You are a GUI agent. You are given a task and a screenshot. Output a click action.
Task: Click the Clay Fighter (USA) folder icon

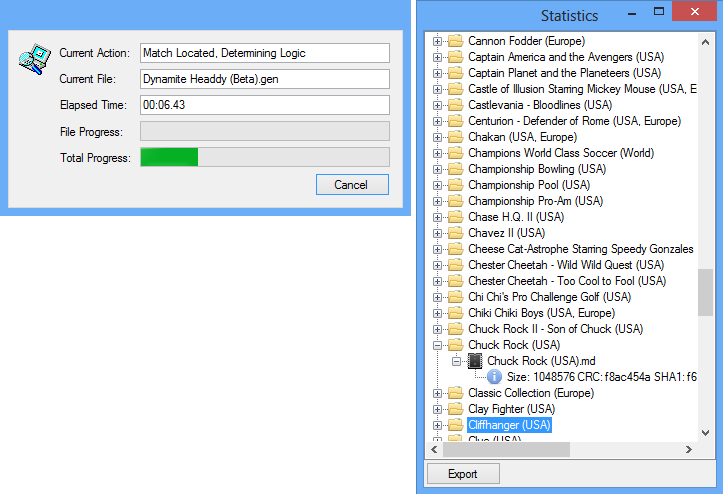click(x=455, y=409)
